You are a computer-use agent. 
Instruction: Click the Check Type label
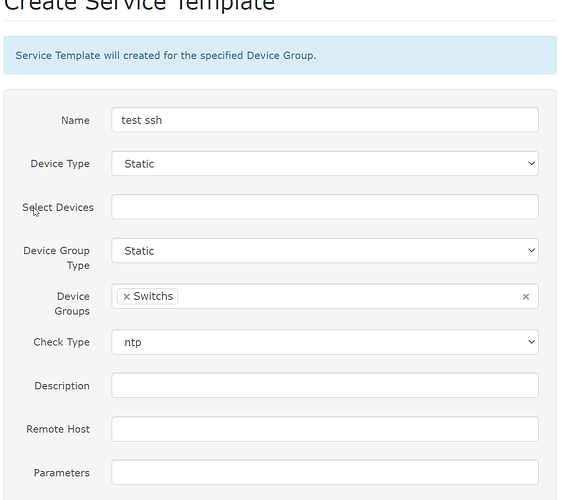coord(61,342)
